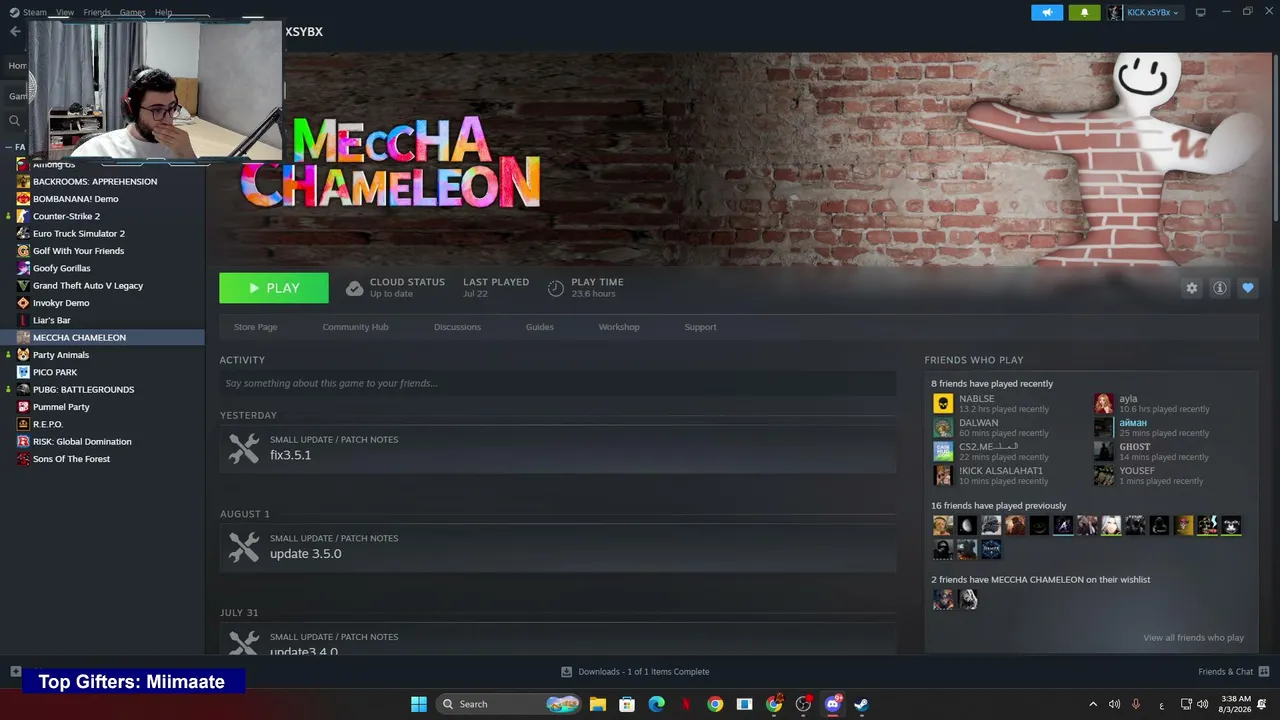Open the Games menu
This screenshot has height=720, width=1280.
point(132,12)
